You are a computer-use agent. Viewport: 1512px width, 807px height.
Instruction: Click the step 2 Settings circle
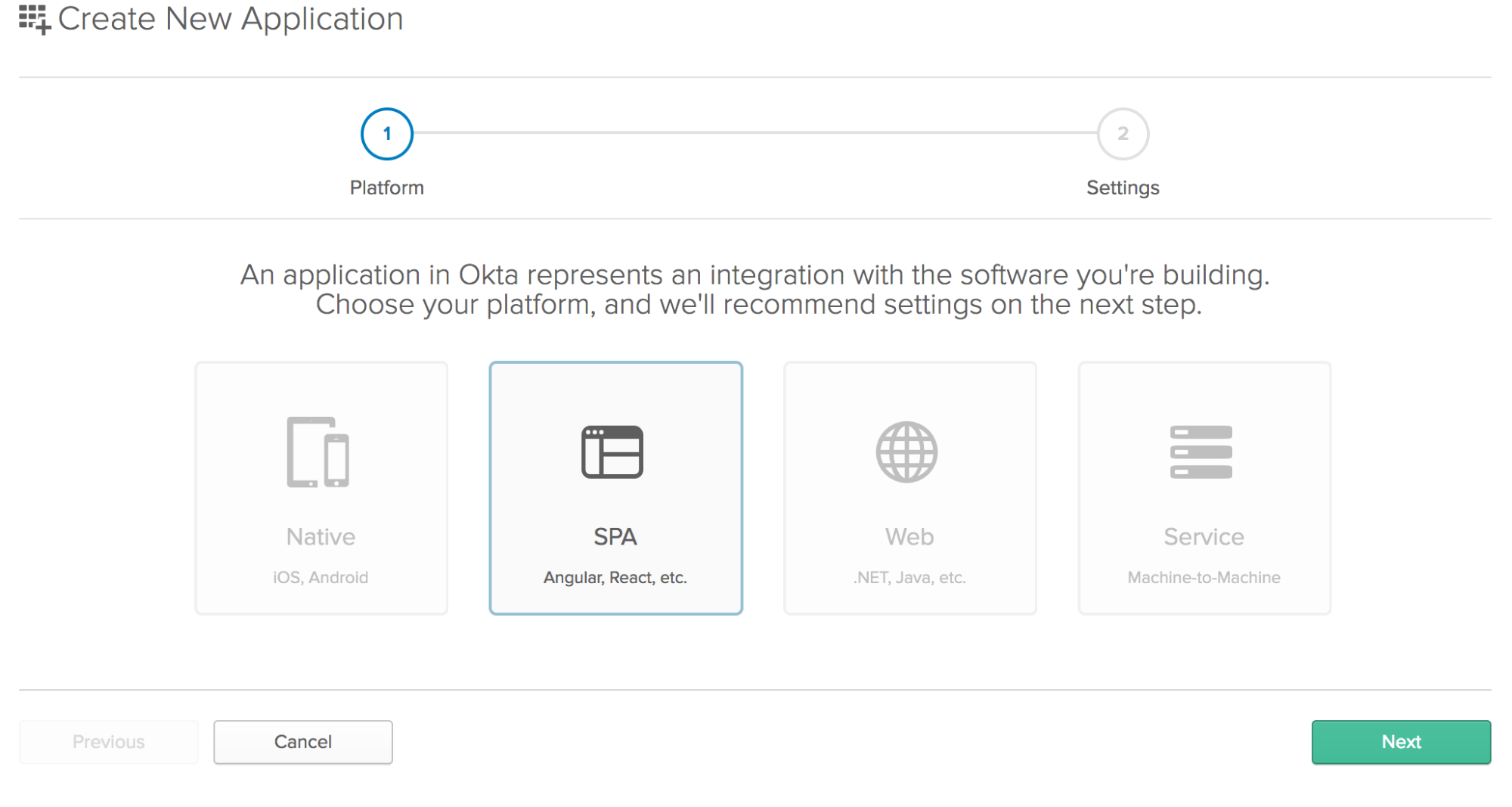pos(1123,133)
